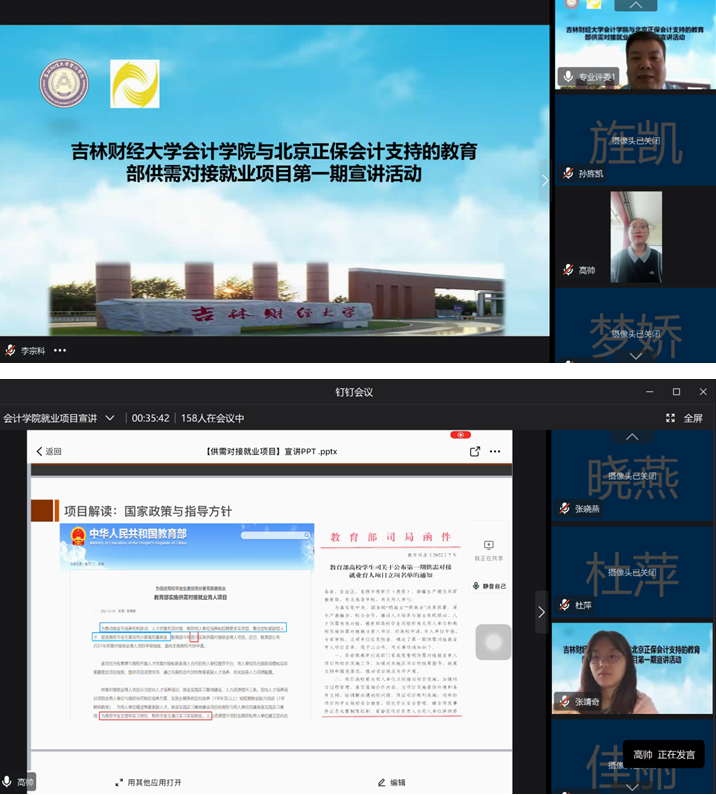Click the microphone icon beside 高帅 at the bottom left

click(x=8, y=782)
